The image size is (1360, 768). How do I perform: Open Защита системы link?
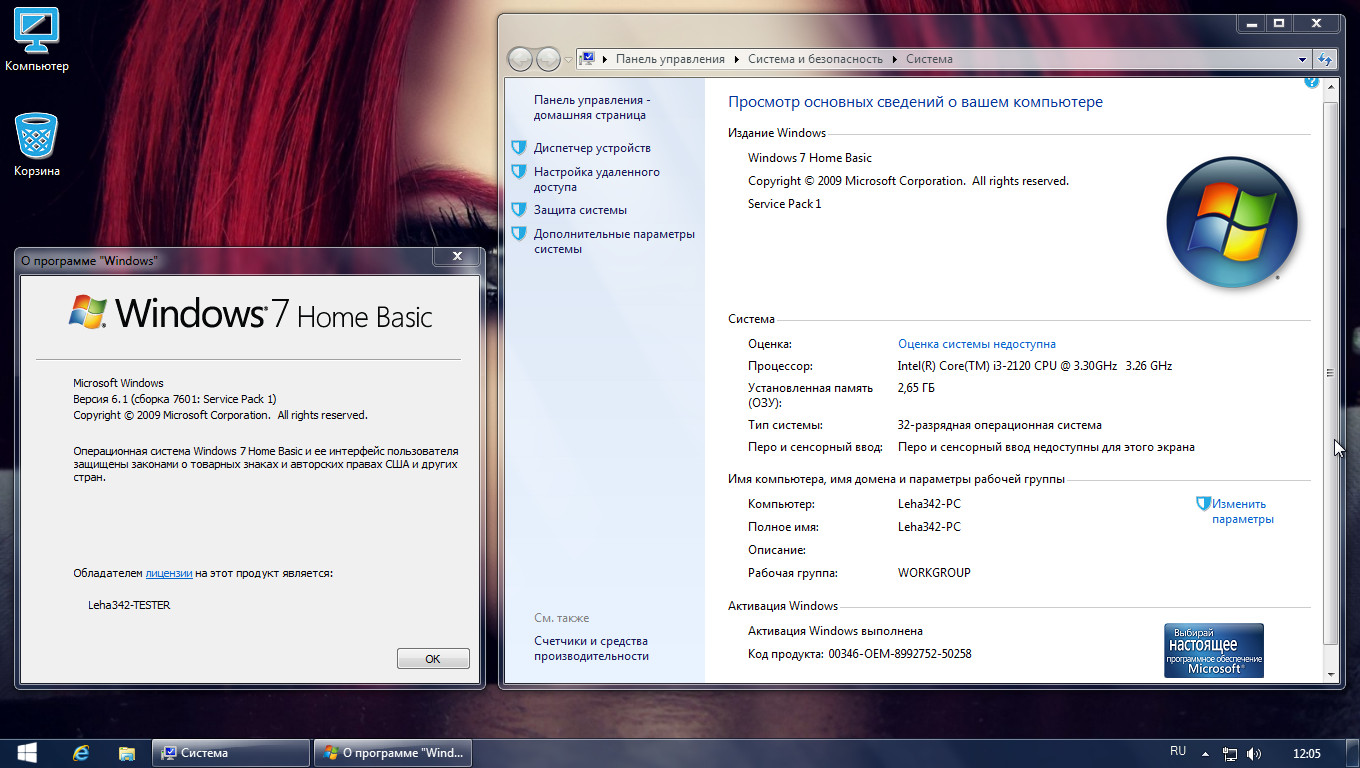click(x=580, y=210)
